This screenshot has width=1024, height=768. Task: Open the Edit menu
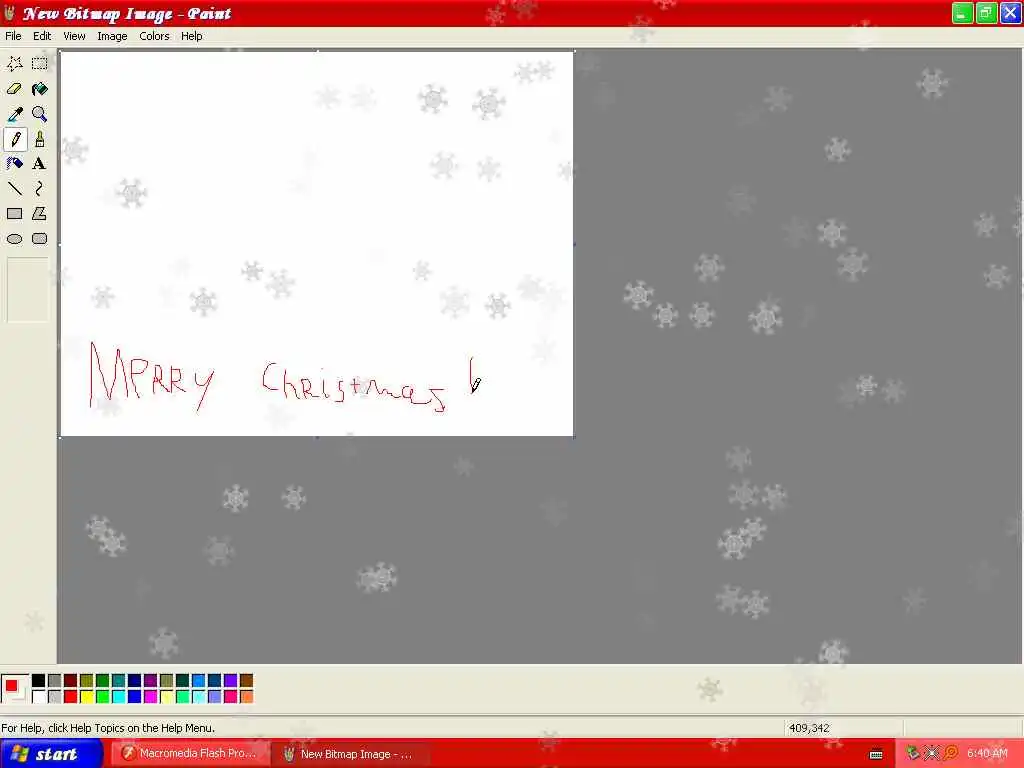42,36
